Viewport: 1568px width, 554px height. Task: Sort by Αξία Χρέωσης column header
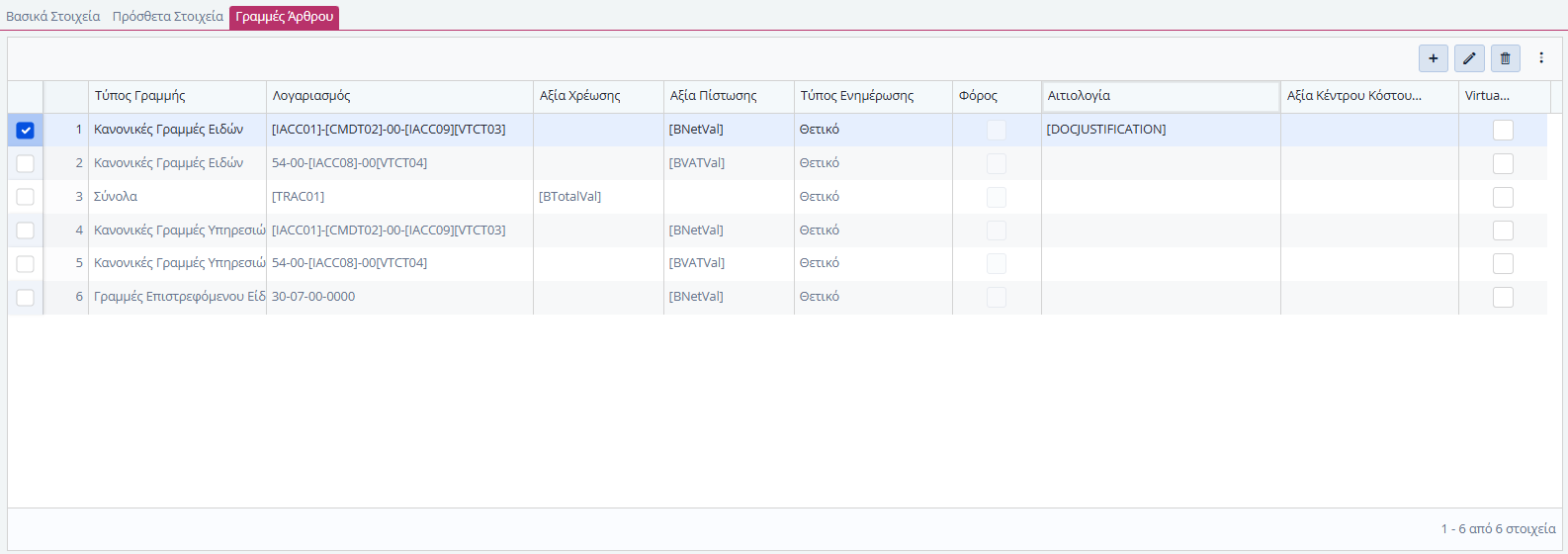pyautogui.click(x=599, y=96)
